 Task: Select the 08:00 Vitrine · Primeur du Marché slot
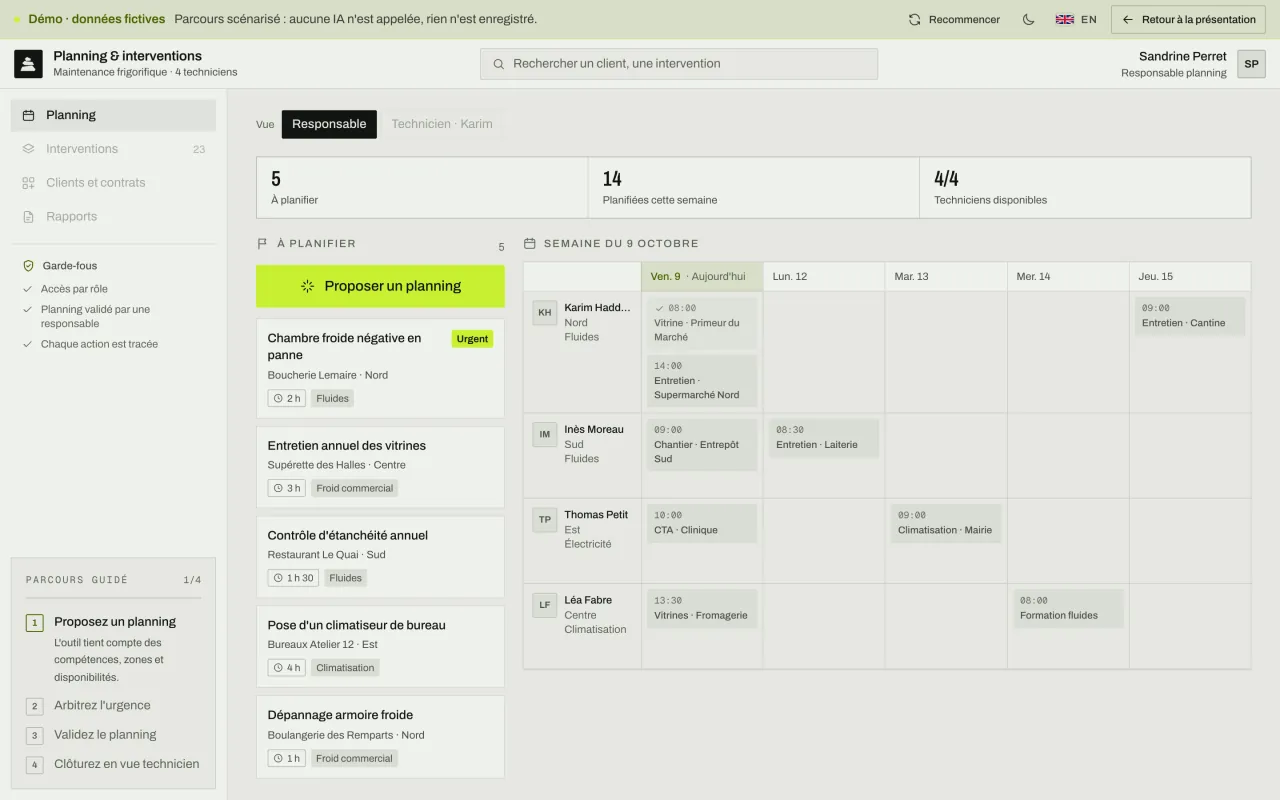pyautogui.click(x=702, y=323)
